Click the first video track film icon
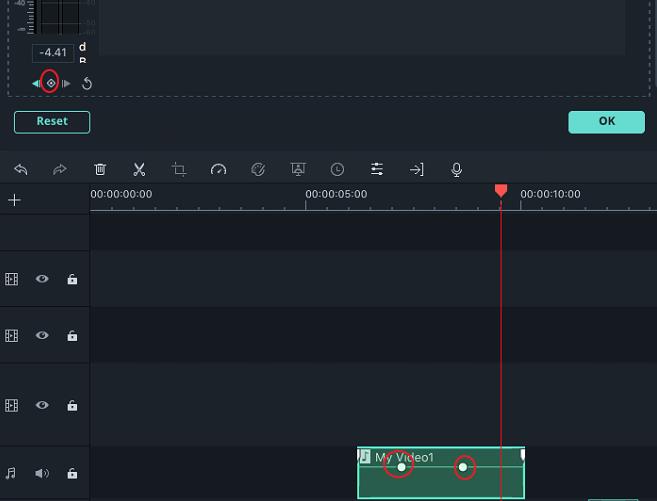Screen dimensions: 657x501 point(11,279)
